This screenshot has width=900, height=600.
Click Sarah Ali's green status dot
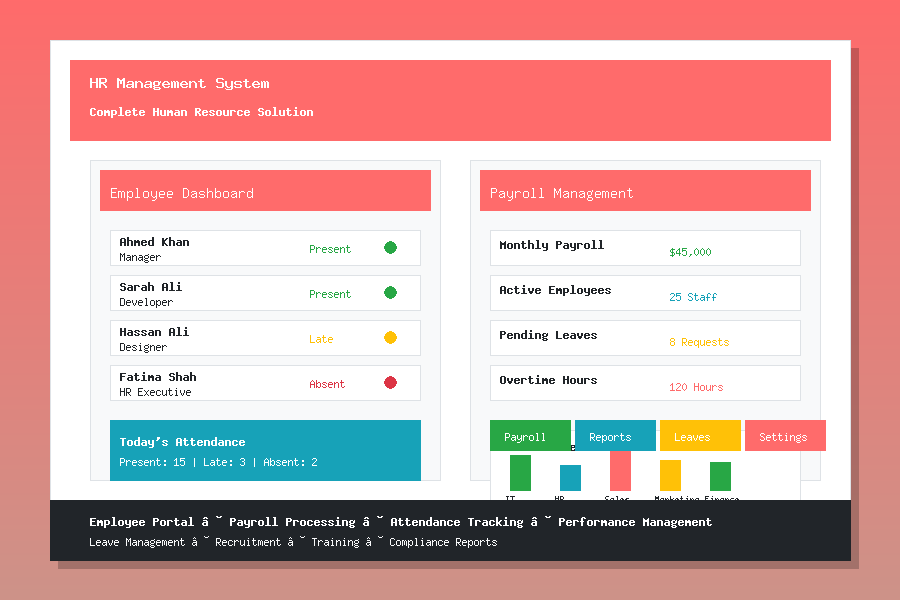[390, 293]
